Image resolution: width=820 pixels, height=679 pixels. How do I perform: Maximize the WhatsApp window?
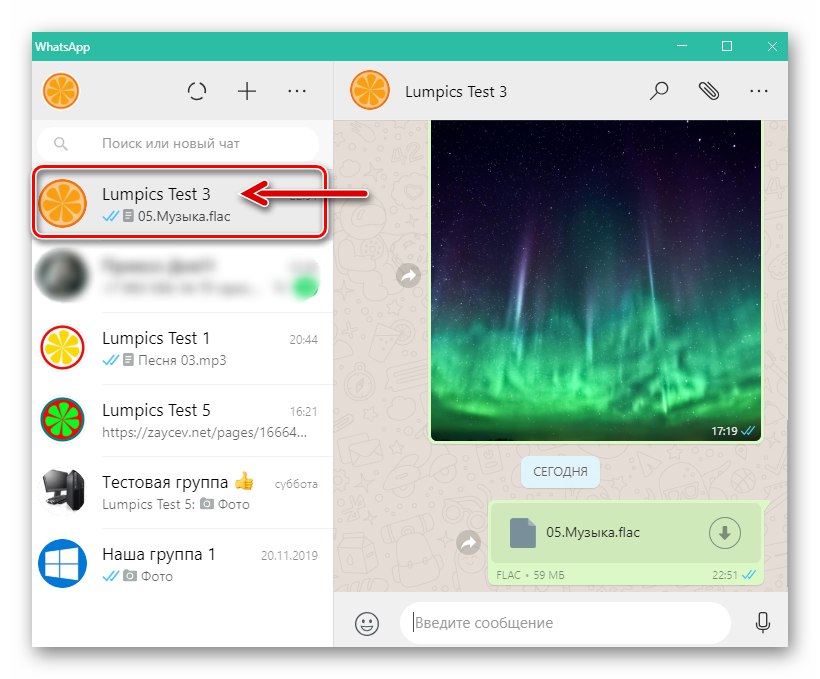pyautogui.click(x=727, y=46)
